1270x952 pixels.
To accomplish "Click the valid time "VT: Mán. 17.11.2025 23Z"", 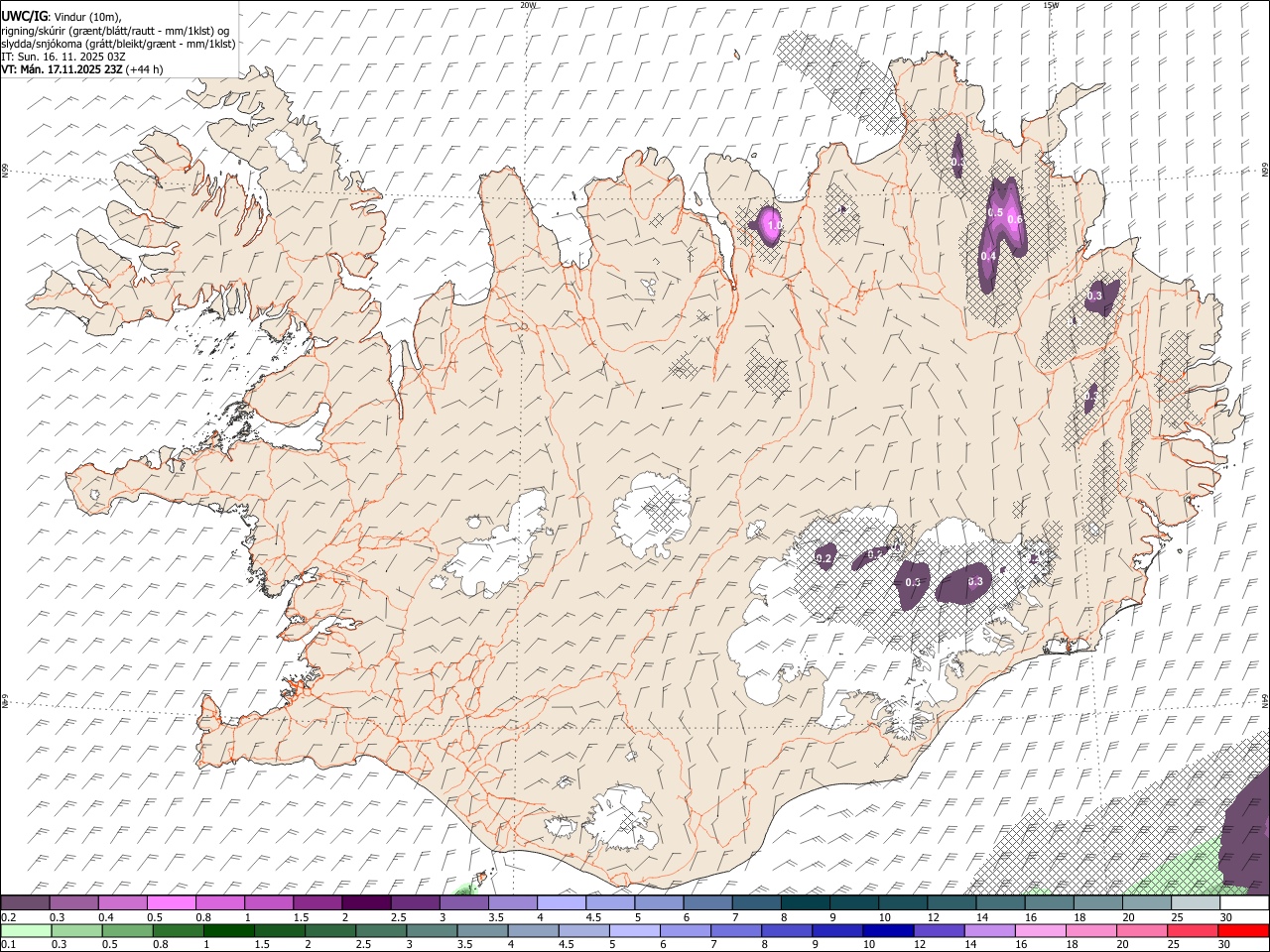I will pyautogui.click(x=63, y=69).
